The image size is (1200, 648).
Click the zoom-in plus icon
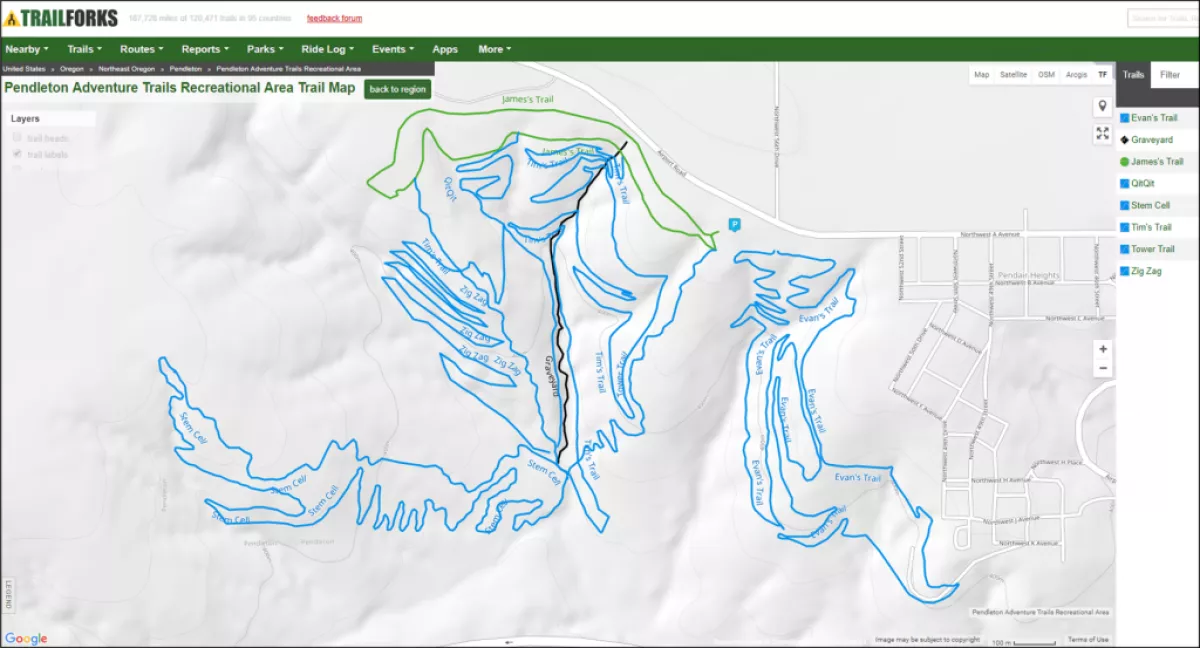tap(1103, 349)
